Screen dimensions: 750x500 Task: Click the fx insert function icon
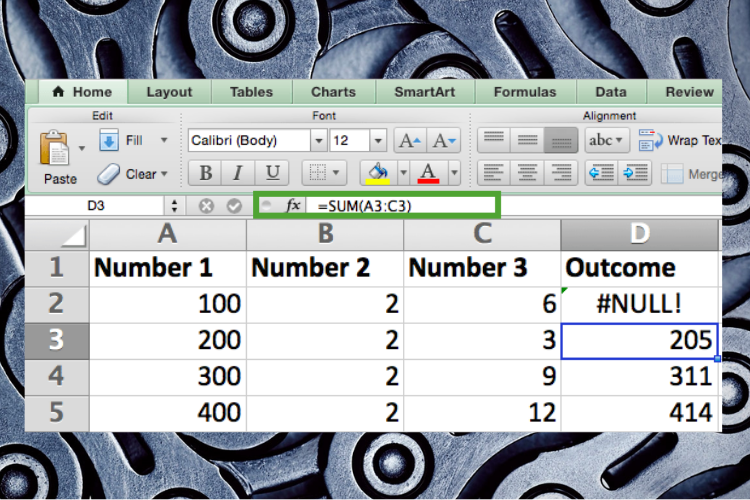coord(293,206)
